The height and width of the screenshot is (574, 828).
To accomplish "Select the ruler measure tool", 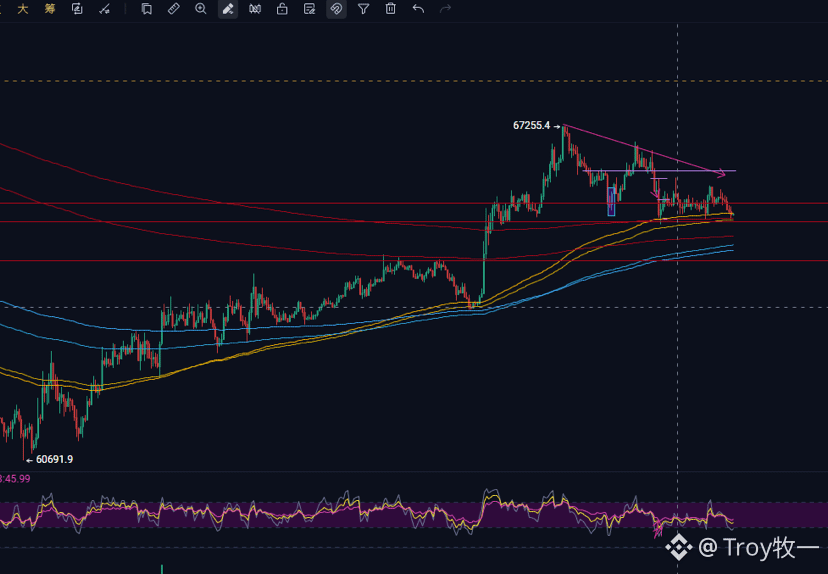I will pyautogui.click(x=174, y=8).
